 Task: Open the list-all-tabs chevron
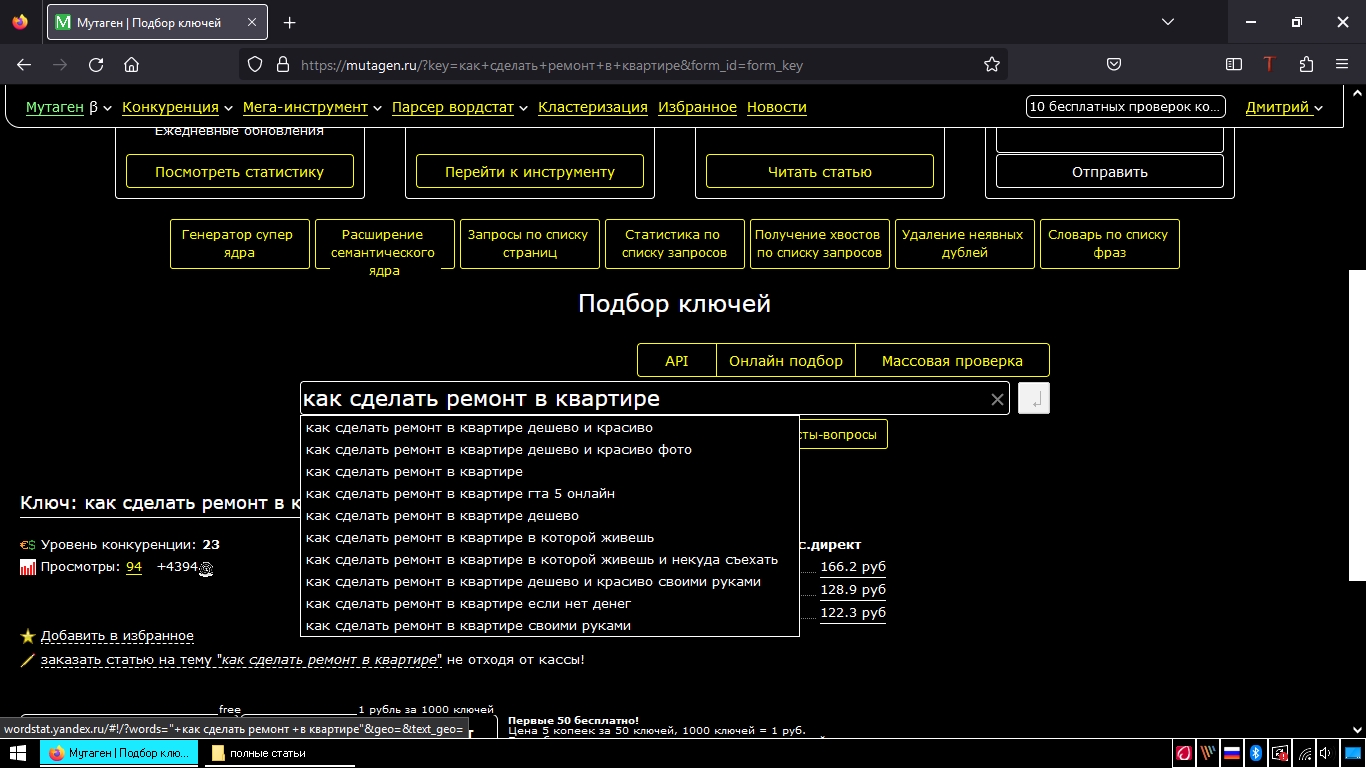point(1168,22)
